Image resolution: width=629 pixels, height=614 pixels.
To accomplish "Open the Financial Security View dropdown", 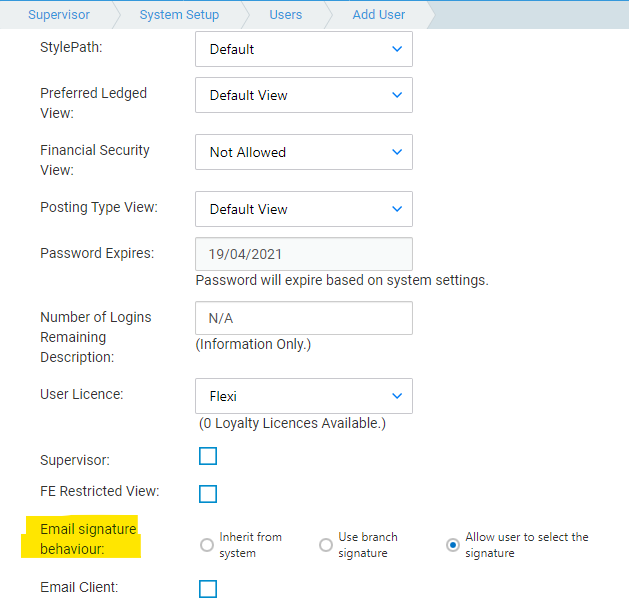I will pyautogui.click(x=304, y=152).
